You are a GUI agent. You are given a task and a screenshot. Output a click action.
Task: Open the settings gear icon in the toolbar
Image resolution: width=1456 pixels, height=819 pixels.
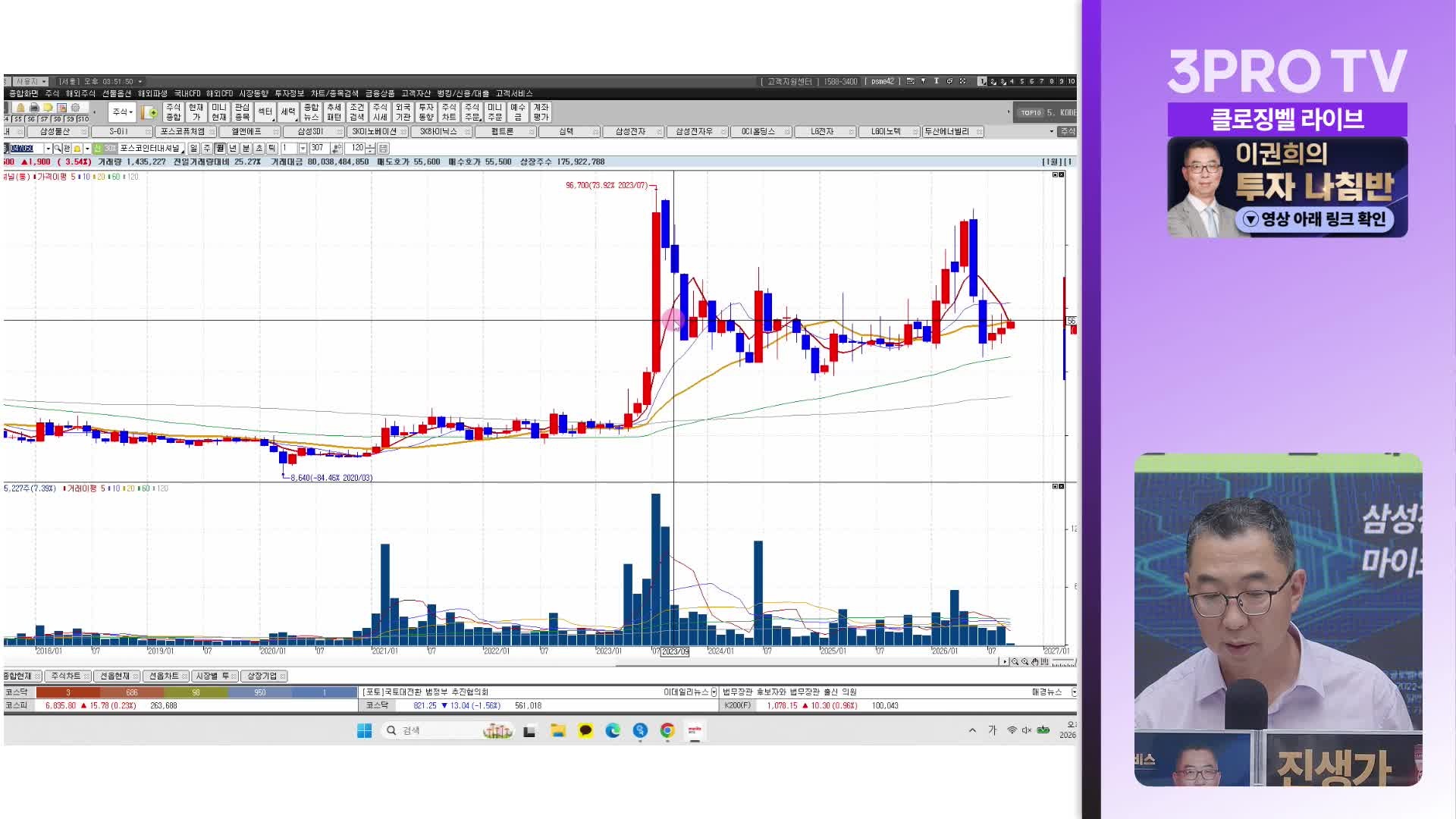click(75, 108)
